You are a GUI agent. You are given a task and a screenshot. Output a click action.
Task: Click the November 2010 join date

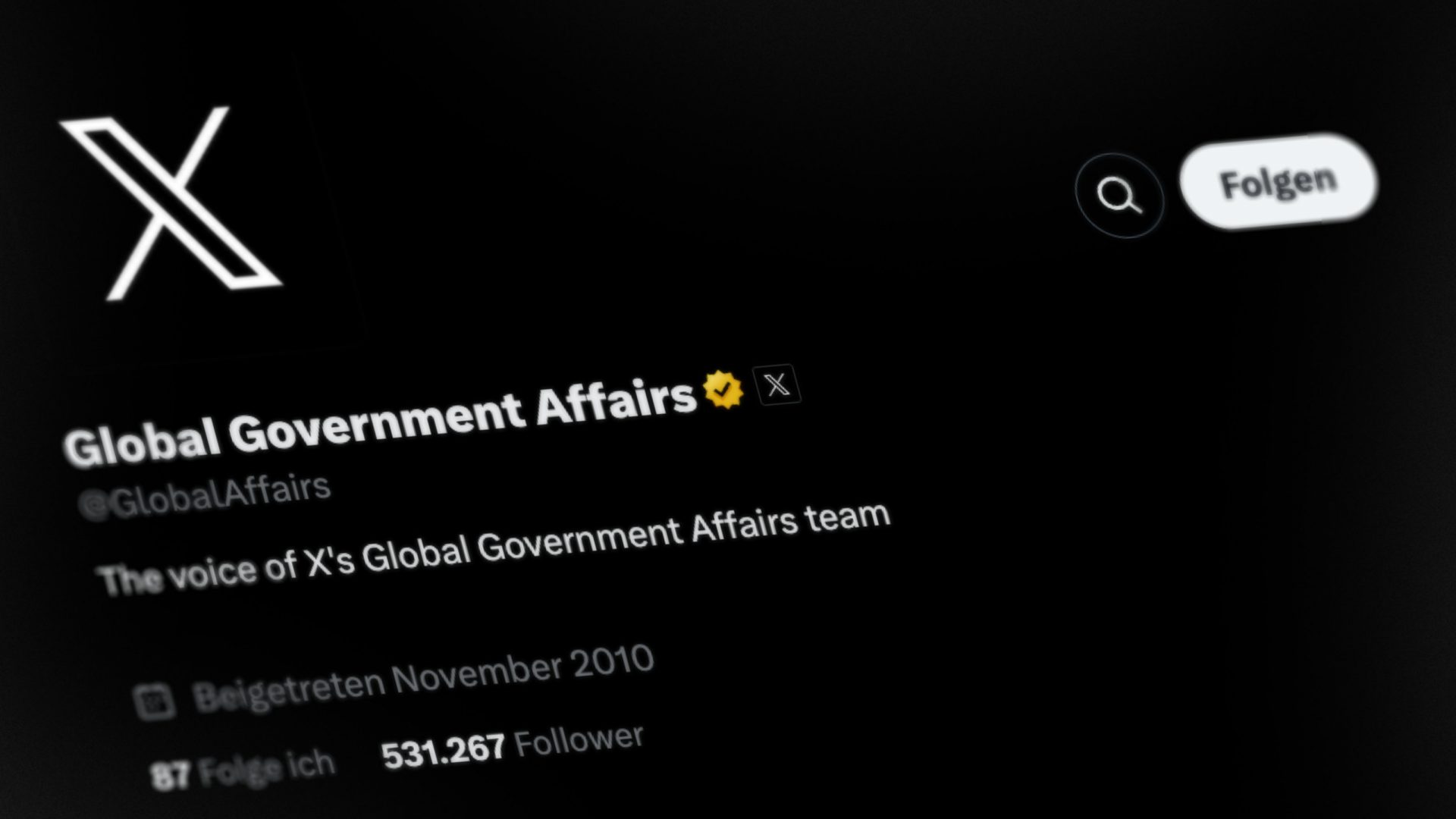(522, 668)
